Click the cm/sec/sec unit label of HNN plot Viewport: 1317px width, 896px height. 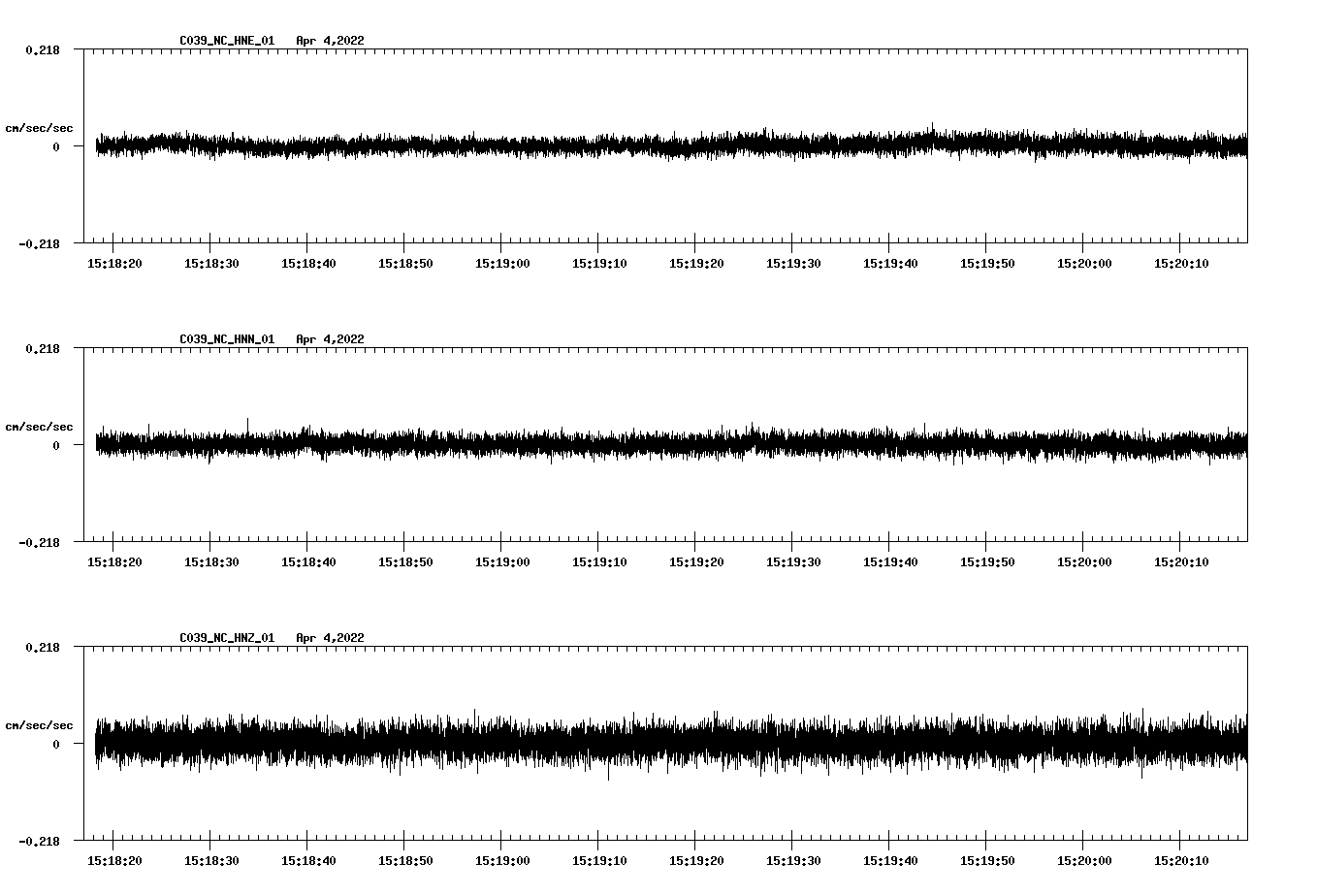[x=40, y=428]
